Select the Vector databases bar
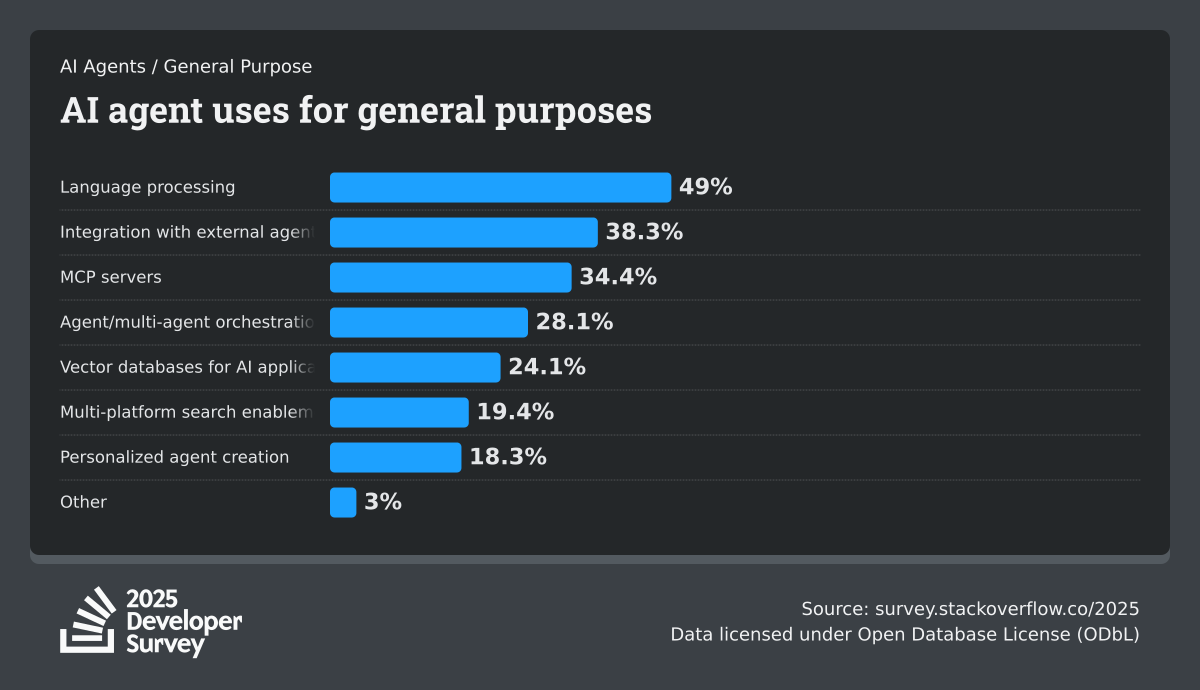Image resolution: width=1200 pixels, height=690 pixels. pos(414,367)
